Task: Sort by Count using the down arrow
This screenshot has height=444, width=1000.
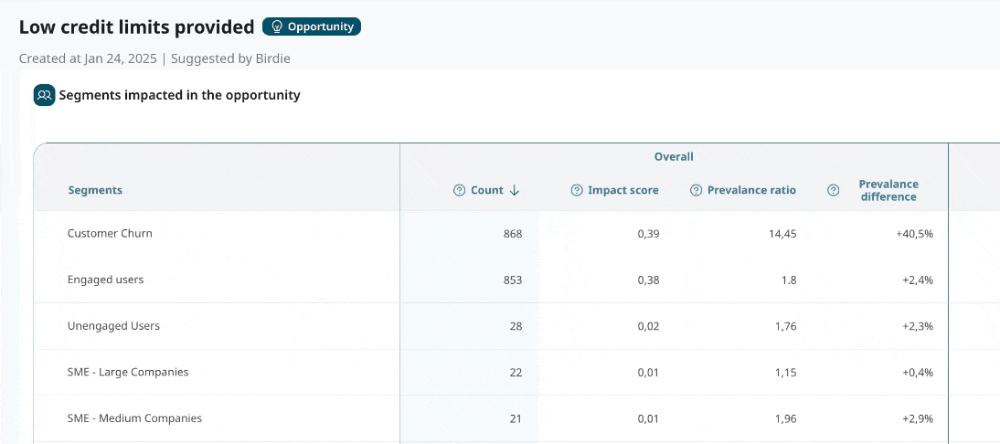Action: [515, 191]
